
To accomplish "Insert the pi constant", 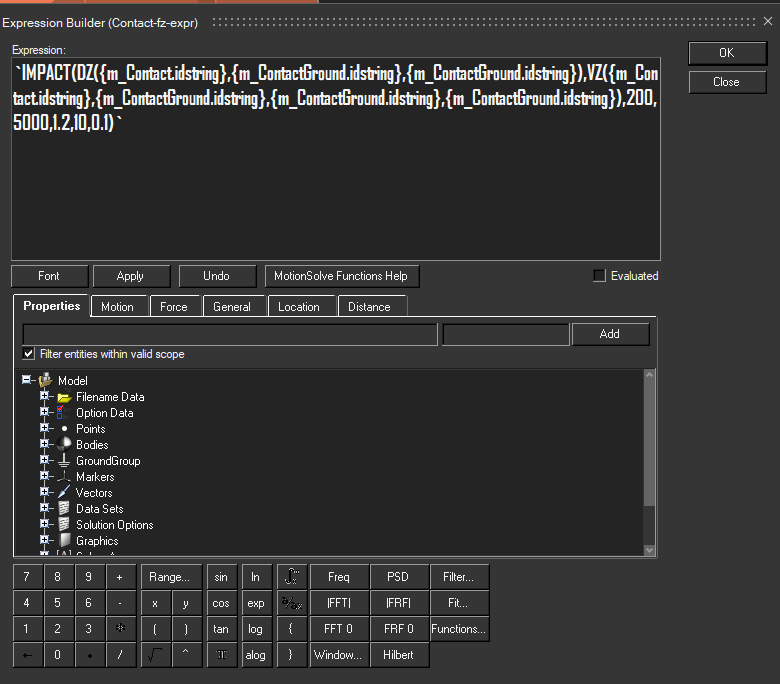I will [221, 655].
